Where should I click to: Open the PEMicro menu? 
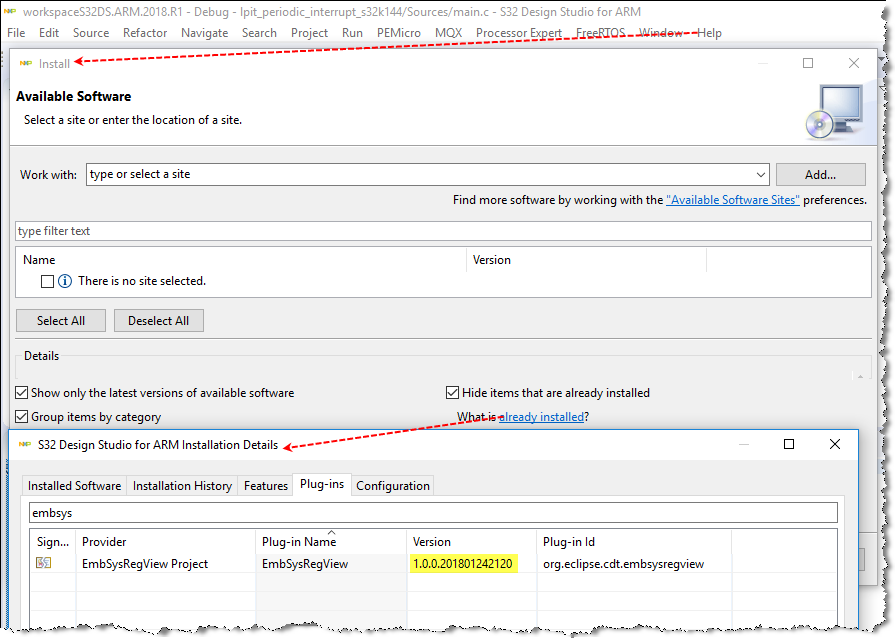coord(398,33)
